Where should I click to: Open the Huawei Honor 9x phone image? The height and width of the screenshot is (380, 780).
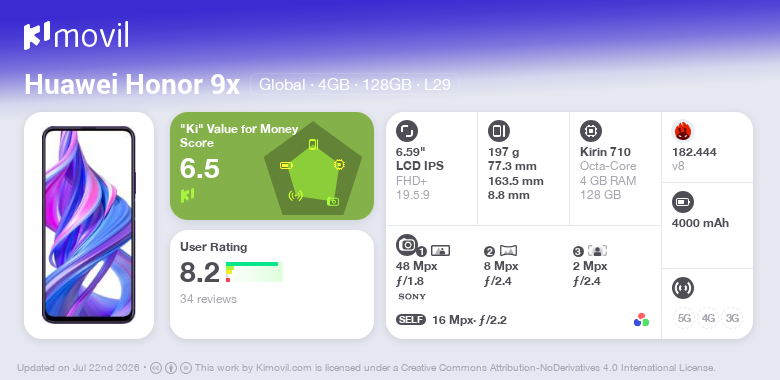pyautogui.click(x=89, y=225)
